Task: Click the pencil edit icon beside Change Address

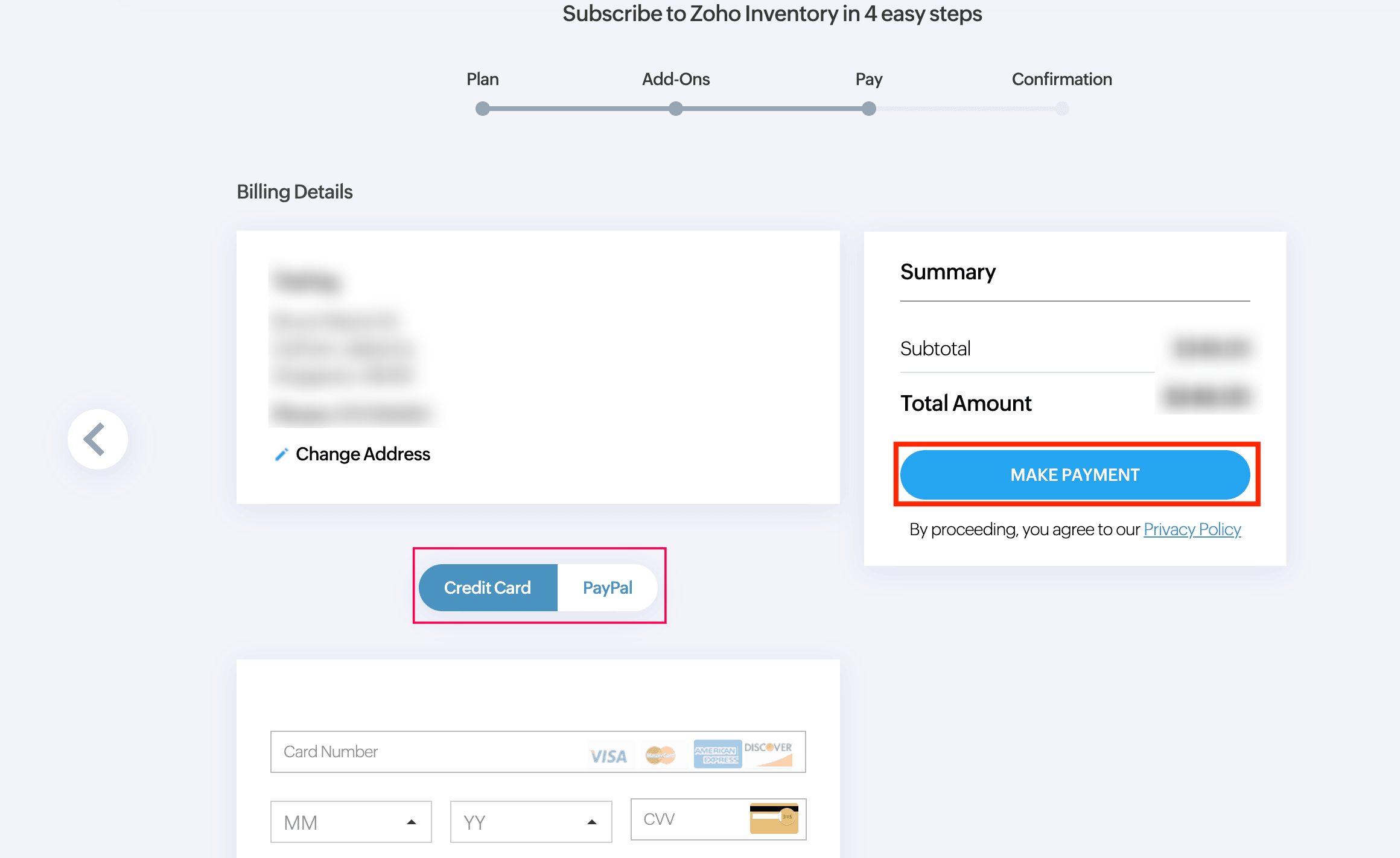Action: click(281, 454)
